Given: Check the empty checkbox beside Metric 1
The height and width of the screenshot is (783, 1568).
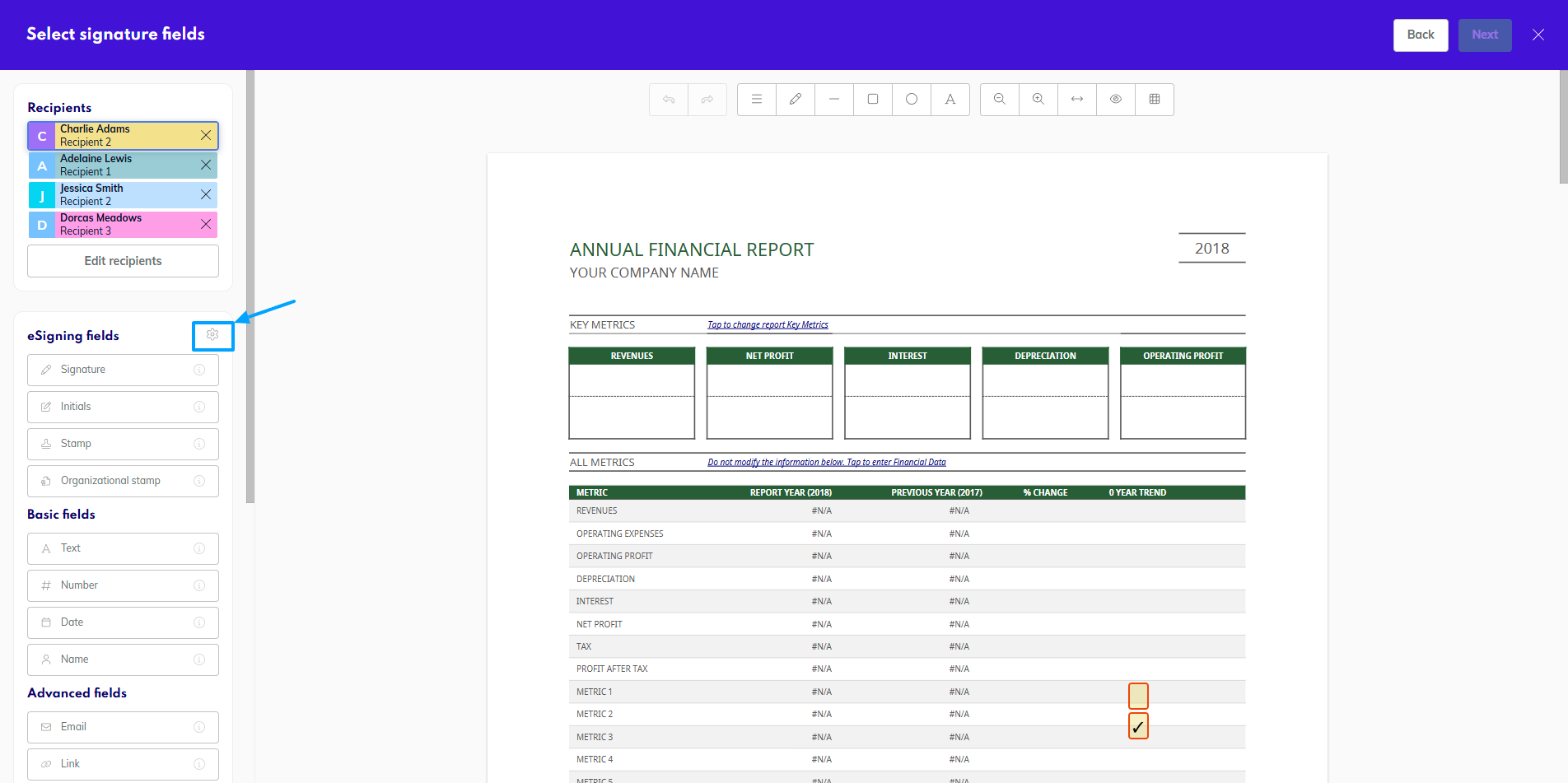Looking at the screenshot, I should click(1138, 696).
